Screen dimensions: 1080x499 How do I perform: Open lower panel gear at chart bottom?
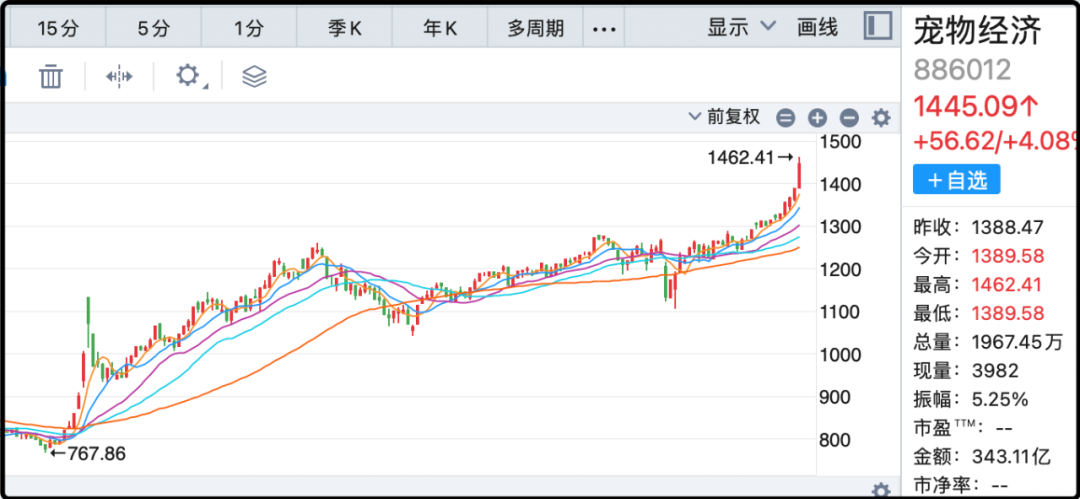tap(880, 490)
